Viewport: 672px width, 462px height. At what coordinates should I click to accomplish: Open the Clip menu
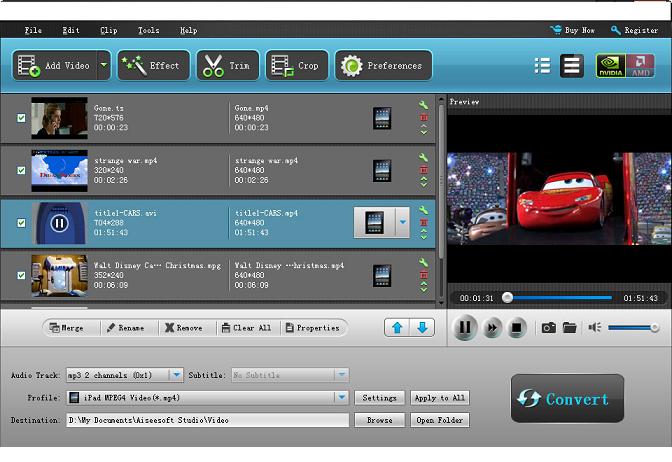click(108, 30)
